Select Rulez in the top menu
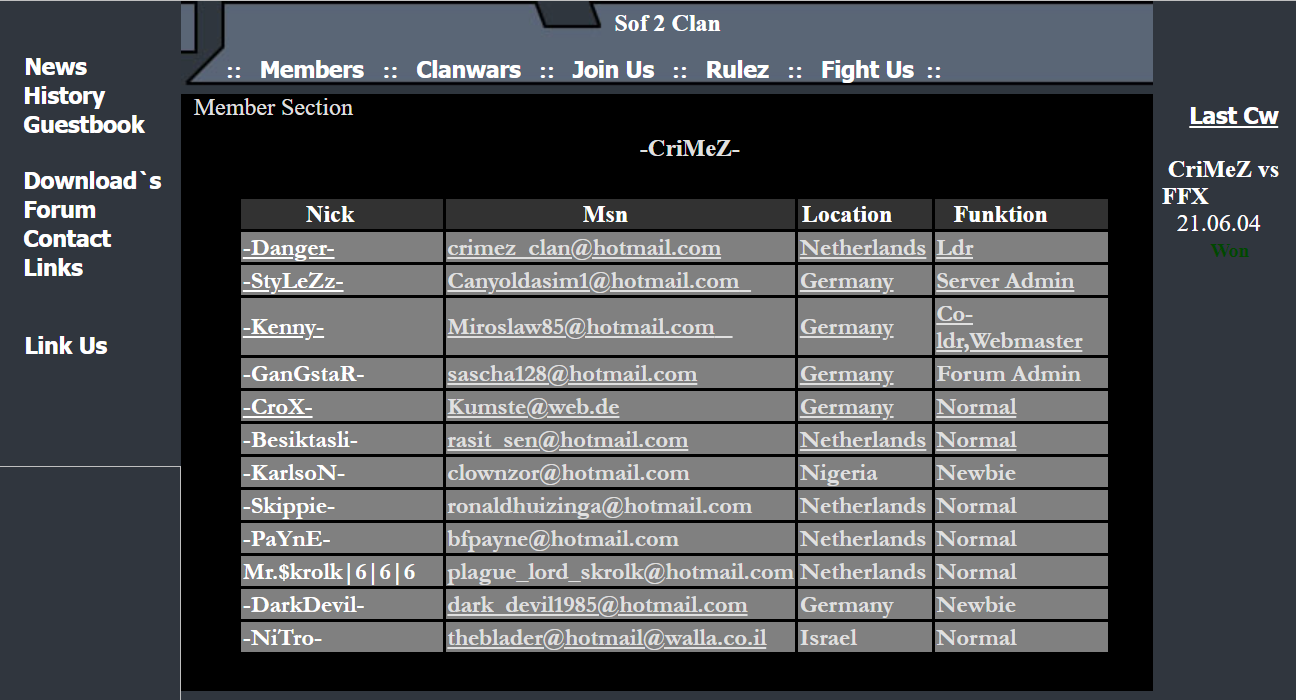This screenshot has width=1296, height=700. click(737, 70)
